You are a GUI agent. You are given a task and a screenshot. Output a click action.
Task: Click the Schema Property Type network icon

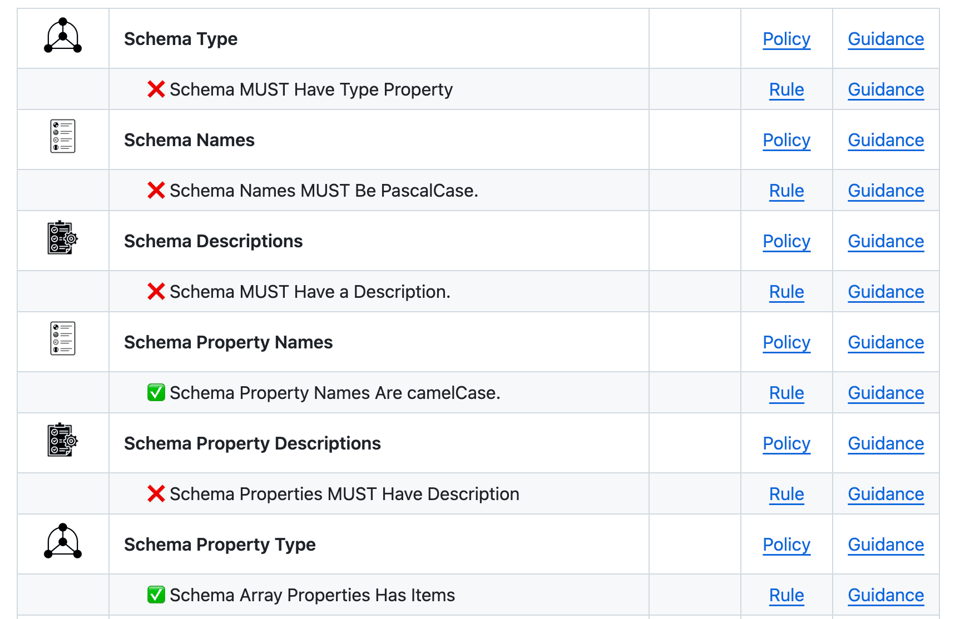coord(63,541)
